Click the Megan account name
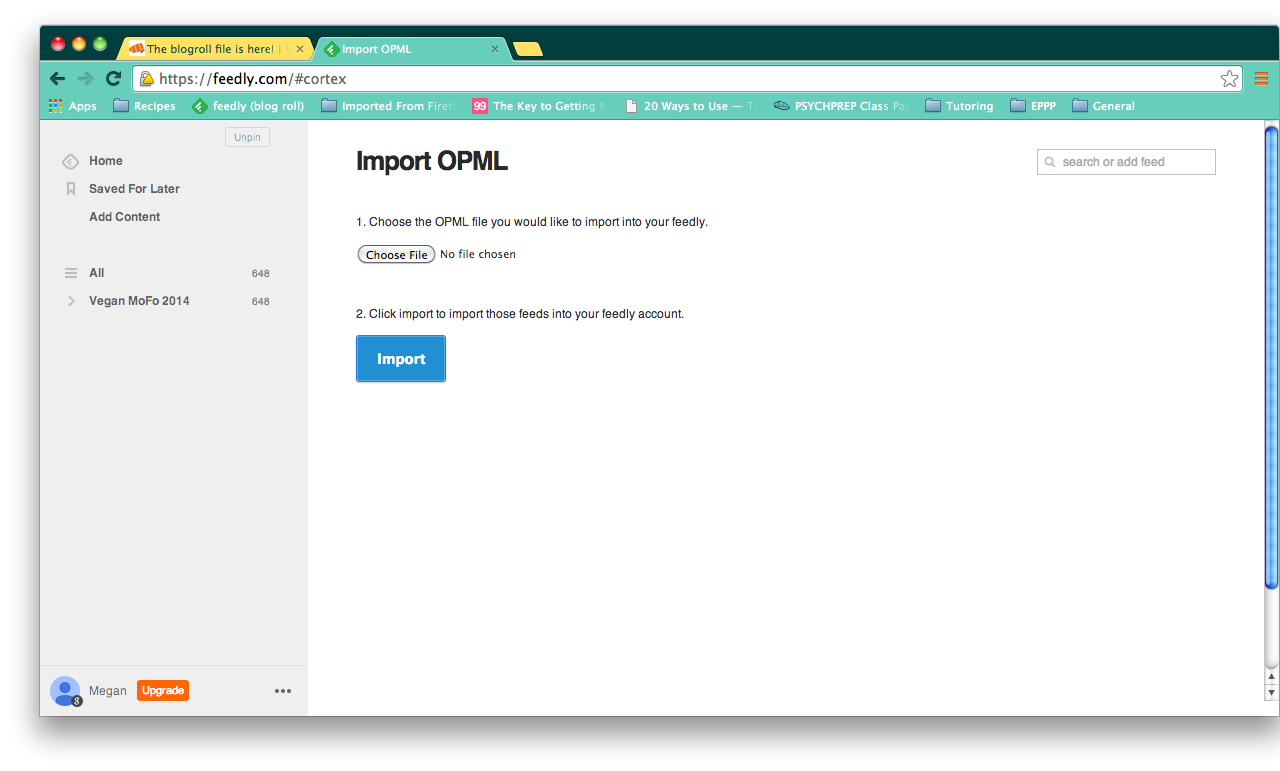 (x=108, y=691)
